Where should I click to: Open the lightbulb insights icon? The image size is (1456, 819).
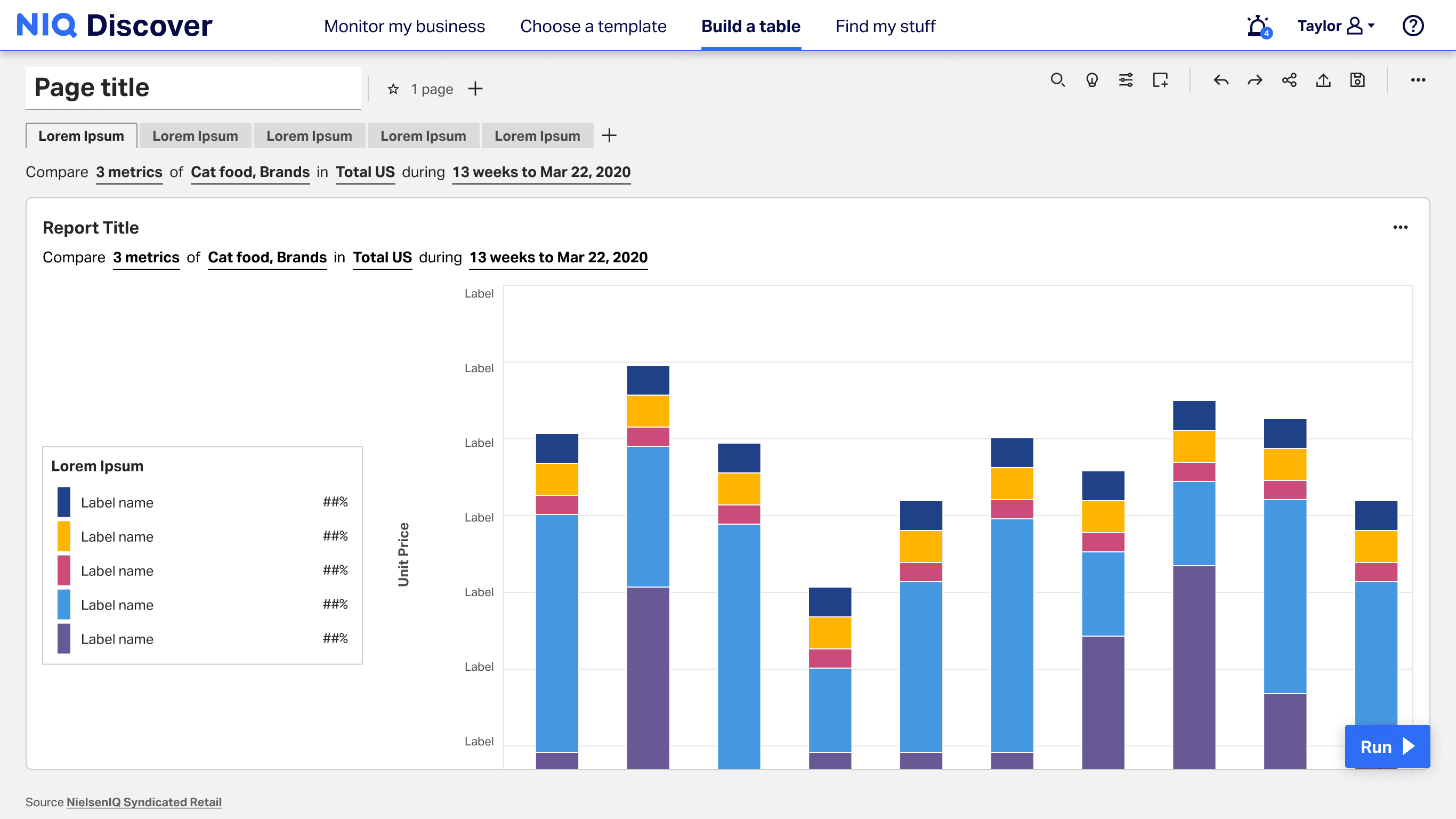click(x=1091, y=80)
